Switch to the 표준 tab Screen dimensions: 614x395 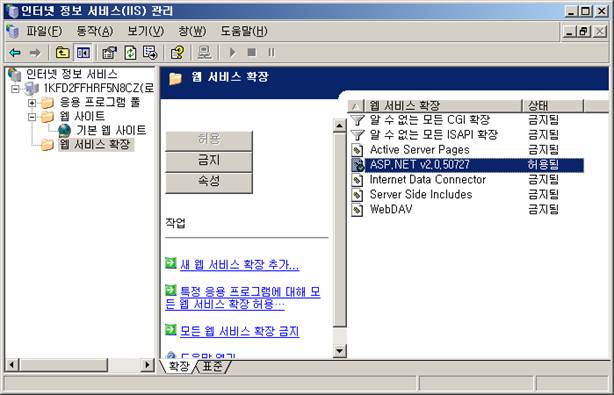[213, 366]
